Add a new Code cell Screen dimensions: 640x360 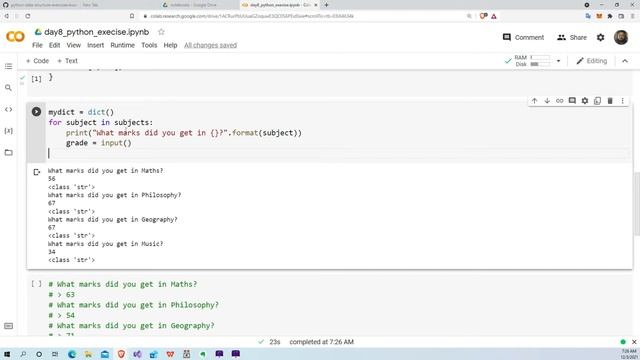(x=37, y=61)
